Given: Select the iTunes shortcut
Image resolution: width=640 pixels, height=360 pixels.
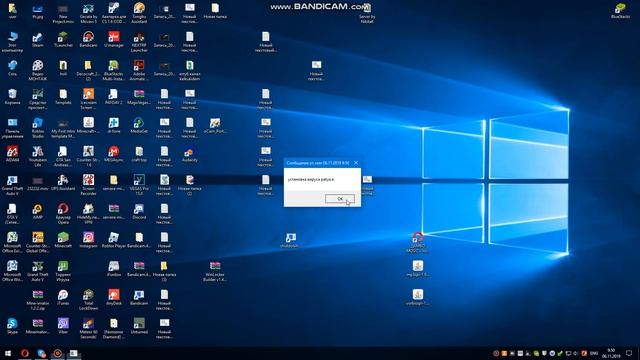Looking at the screenshot, I should [63, 298].
